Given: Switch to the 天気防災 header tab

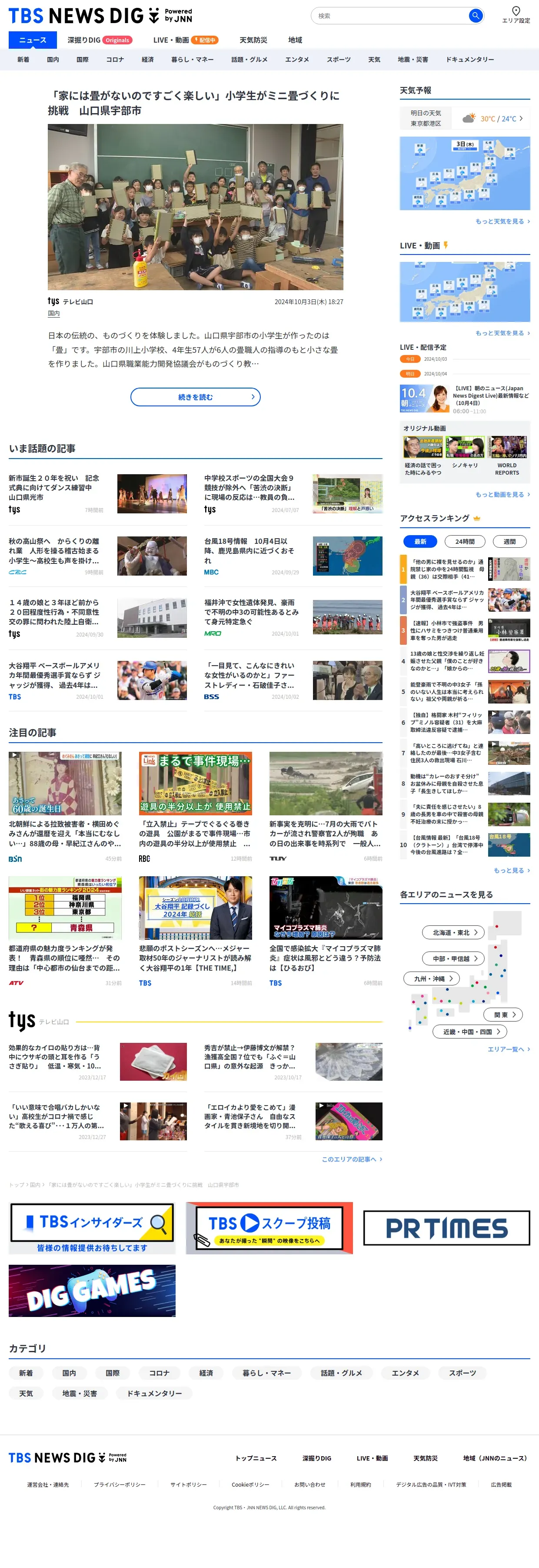Looking at the screenshot, I should (253, 40).
